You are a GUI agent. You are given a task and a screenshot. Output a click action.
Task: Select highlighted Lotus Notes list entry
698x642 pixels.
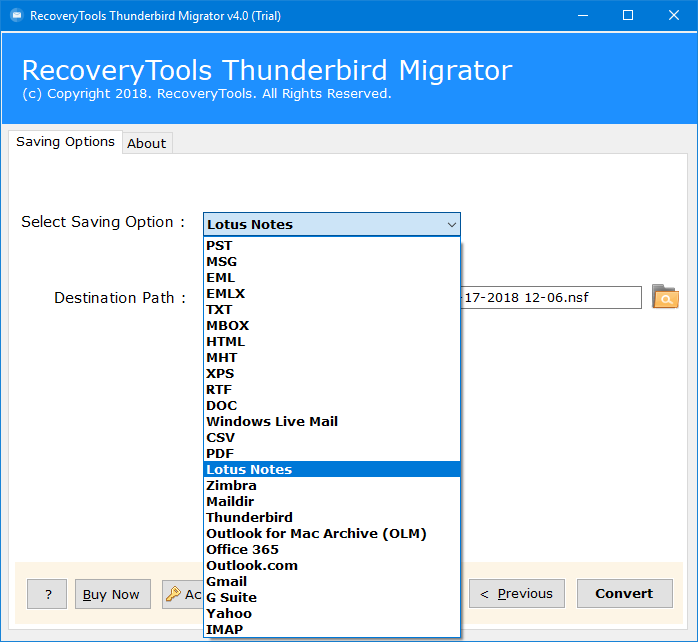(x=332, y=470)
